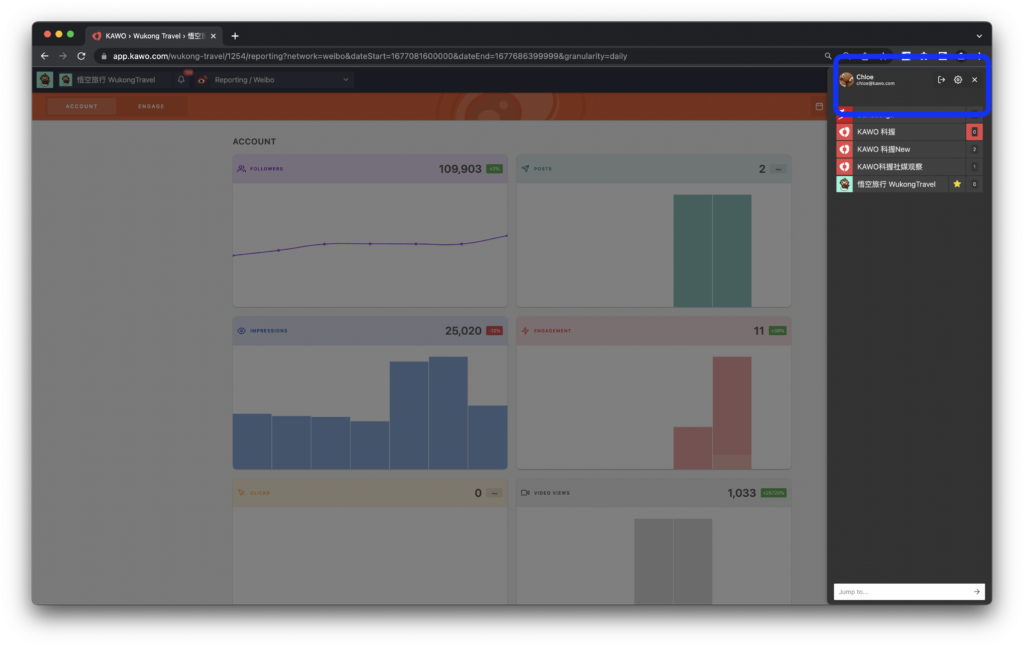Click the 109,903 followers value
The height and width of the screenshot is (647, 1024).
coord(460,169)
